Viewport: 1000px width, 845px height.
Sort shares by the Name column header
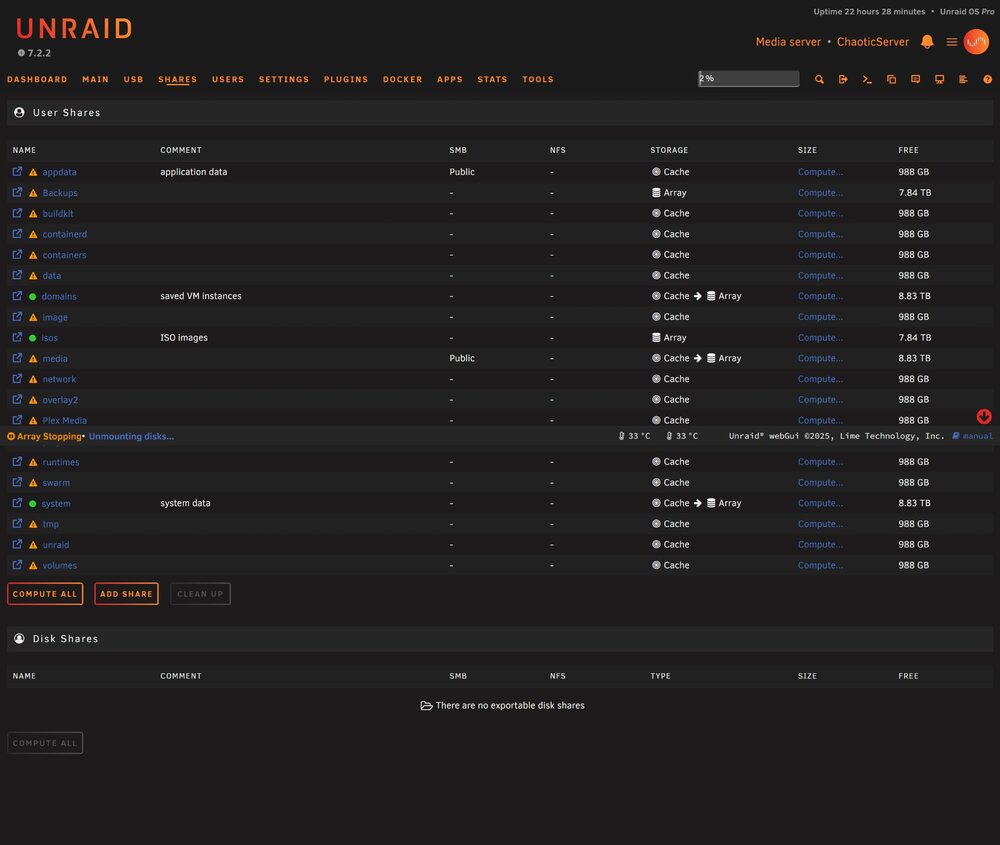24,150
